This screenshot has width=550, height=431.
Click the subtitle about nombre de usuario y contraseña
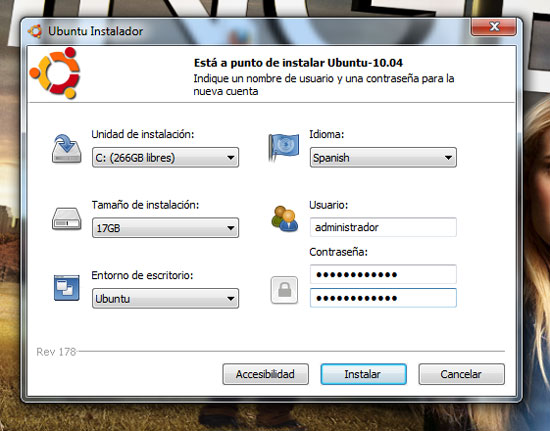[x=324, y=85]
